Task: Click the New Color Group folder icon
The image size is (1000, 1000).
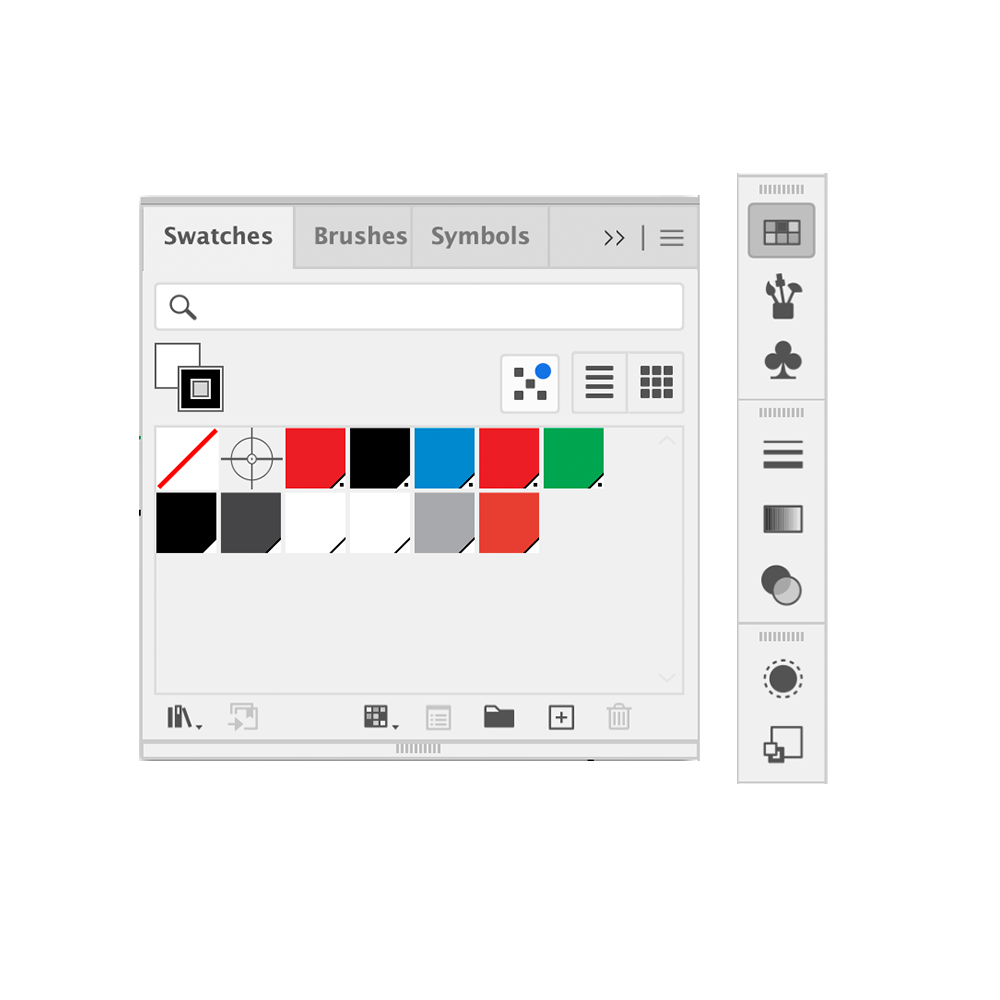Action: 499,717
